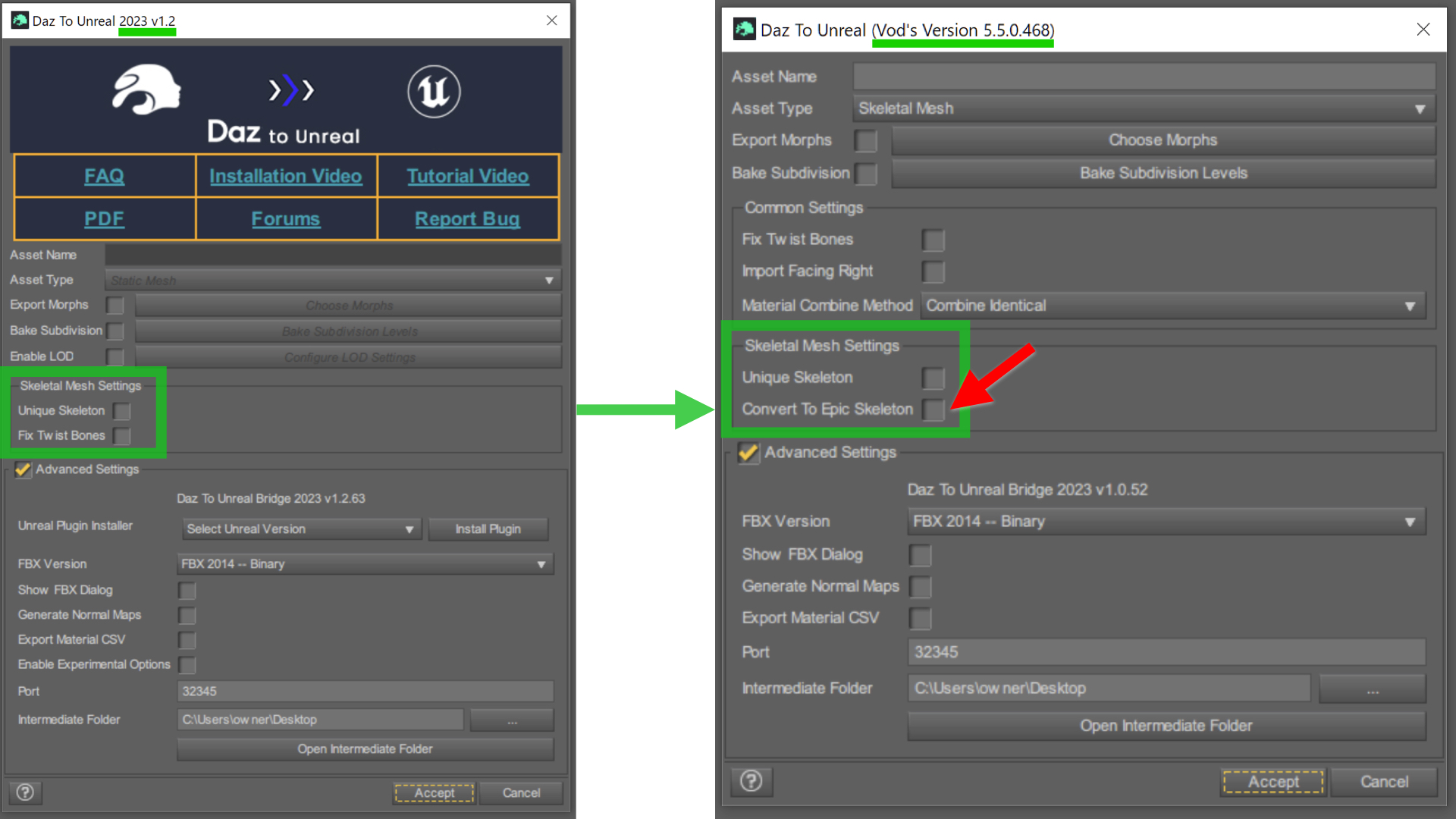
Task: Toggle Show FBX Dialog in Vod's Version dialog
Action: click(921, 555)
